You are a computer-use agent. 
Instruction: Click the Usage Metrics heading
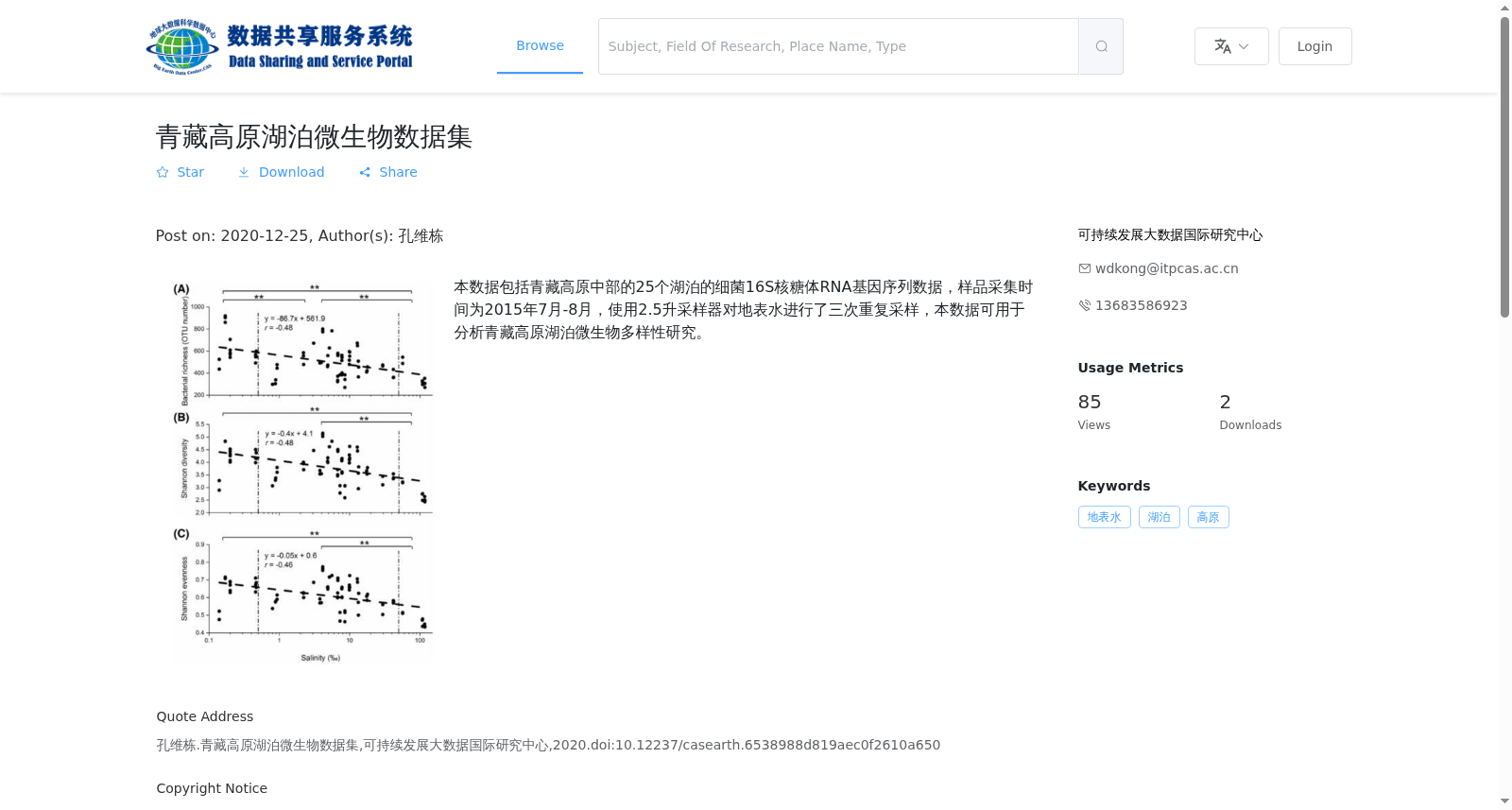point(1130,368)
